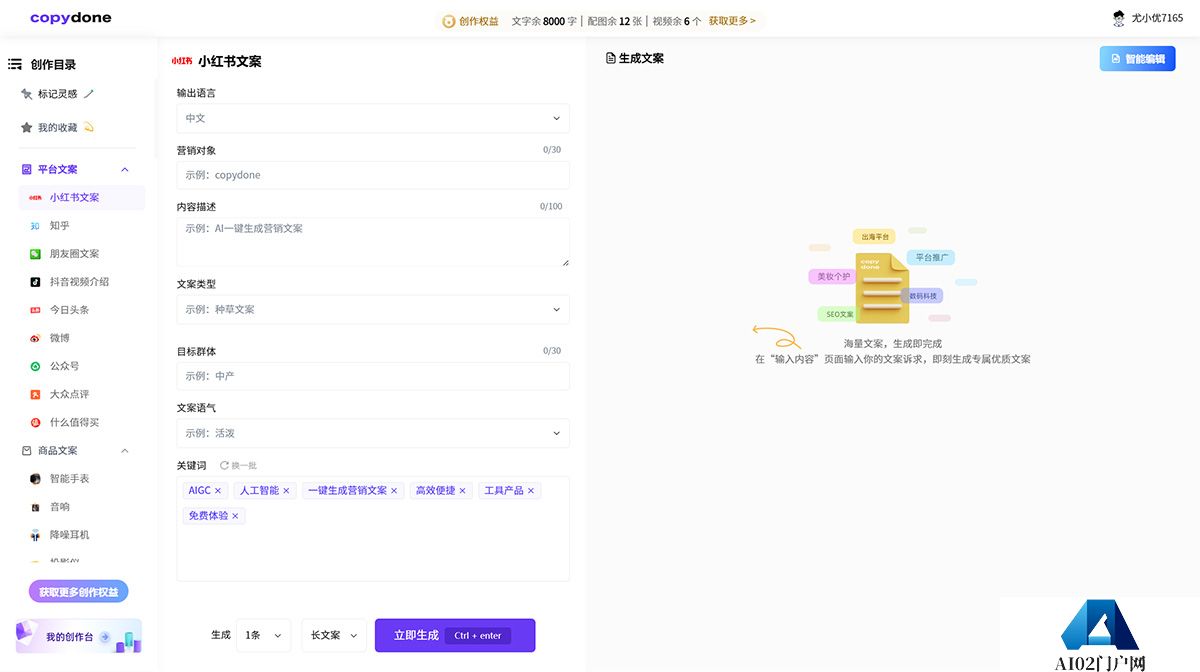Click the 智能手表 product icon

[x=35, y=478]
